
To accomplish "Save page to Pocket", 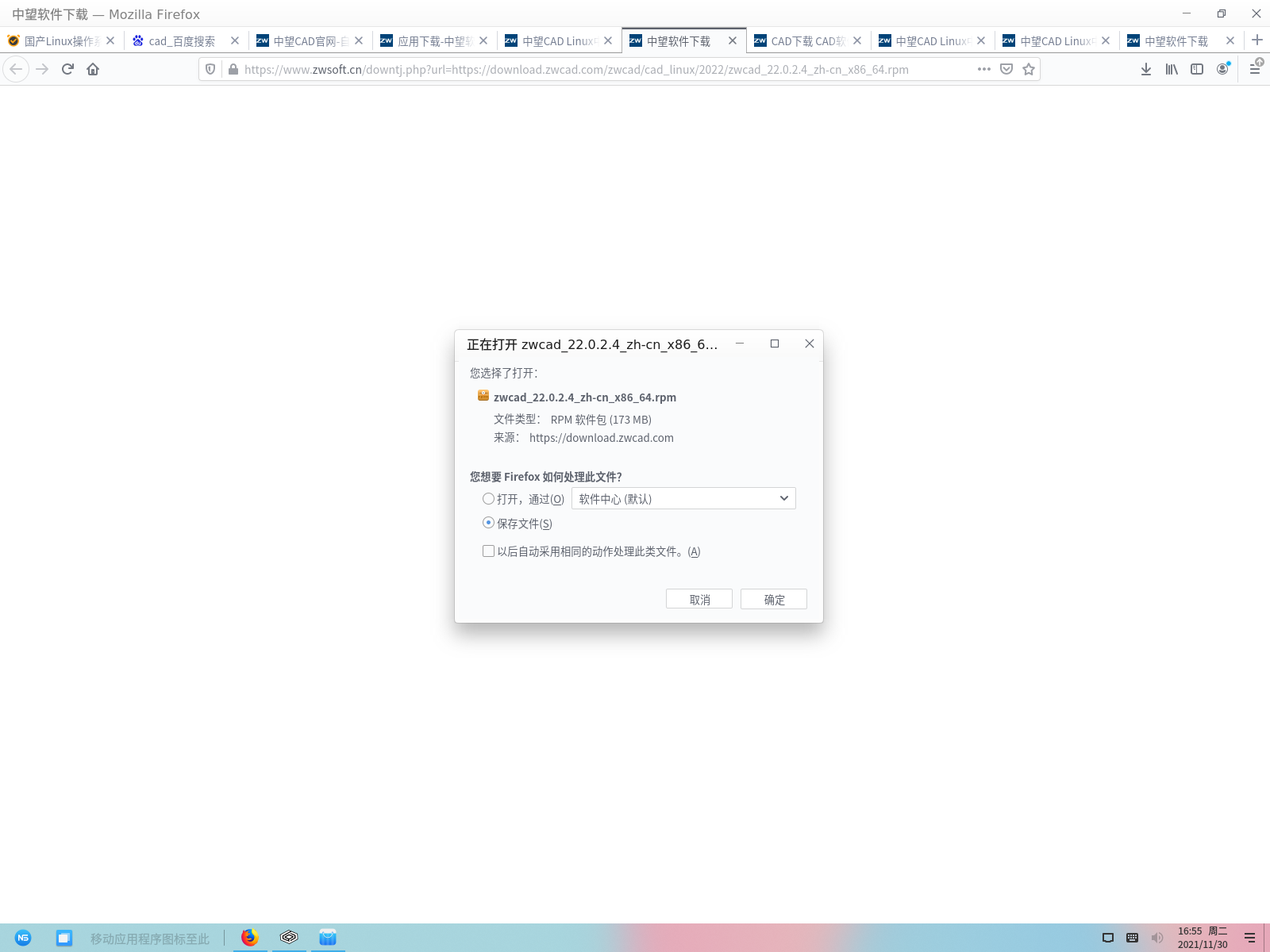I will tap(1006, 69).
